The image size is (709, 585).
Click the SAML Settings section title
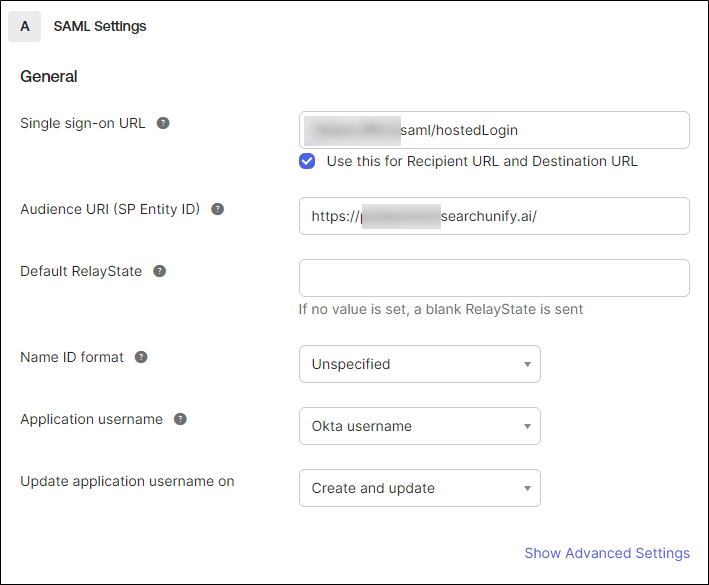[x=100, y=26]
